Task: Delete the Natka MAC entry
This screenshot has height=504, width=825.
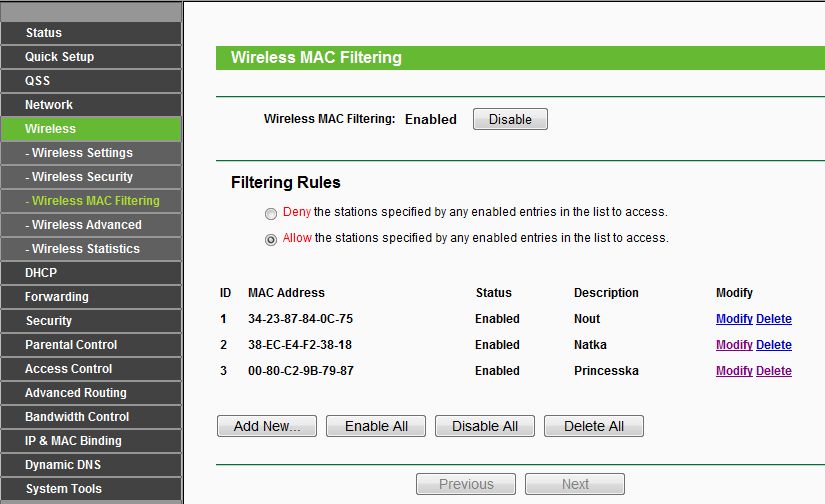Action: point(774,345)
